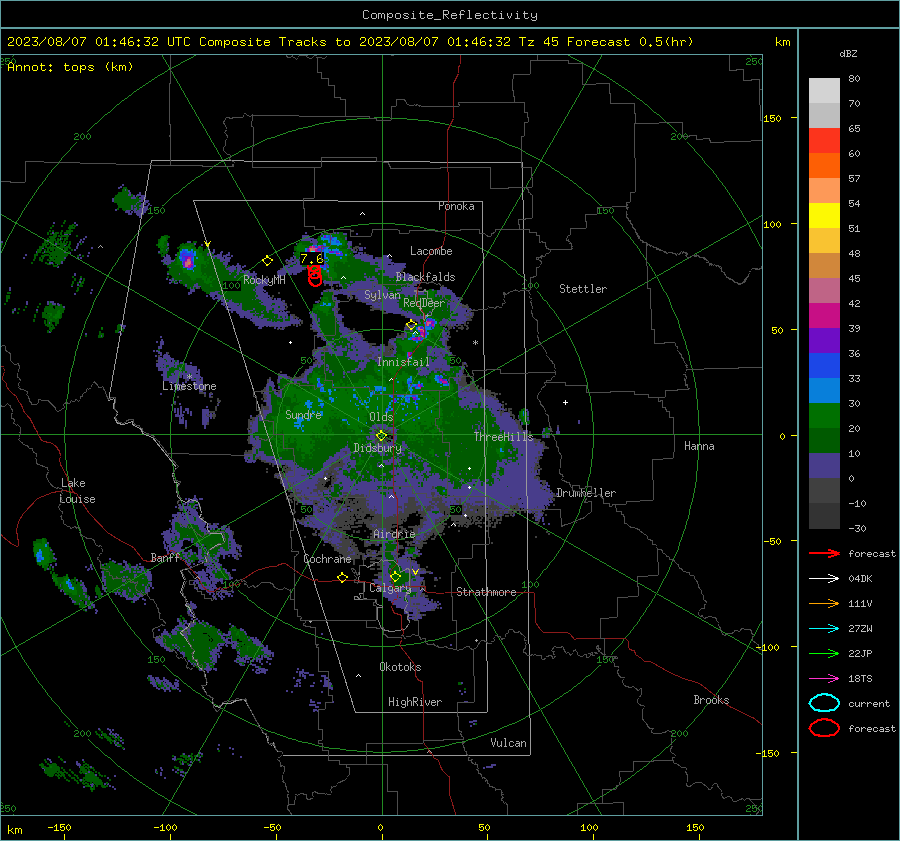Click the red forecast arrow in legend
Screen dimensions: 900x841
pos(824,553)
